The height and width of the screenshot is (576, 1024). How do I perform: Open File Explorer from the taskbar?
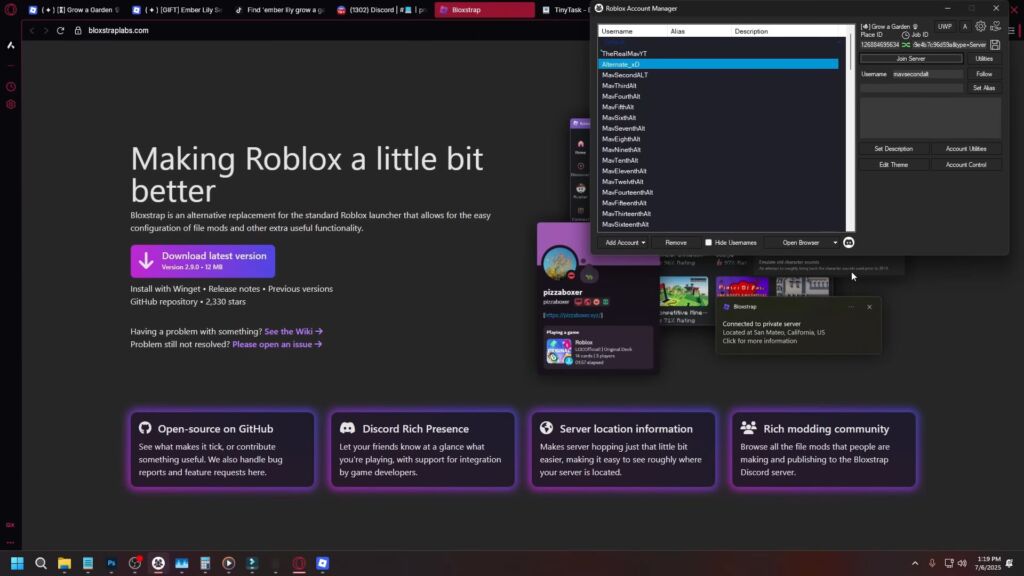pyautogui.click(x=64, y=563)
